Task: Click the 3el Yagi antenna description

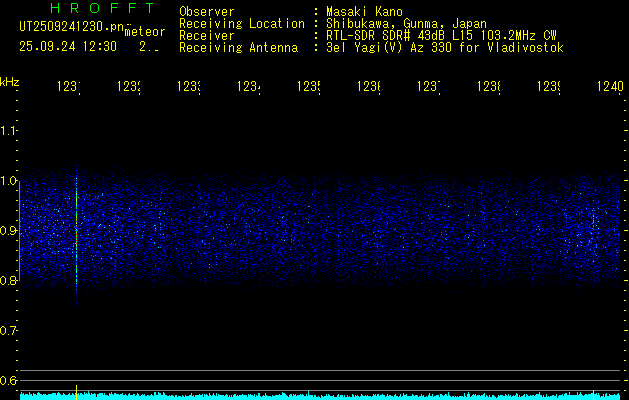Action: [445, 48]
